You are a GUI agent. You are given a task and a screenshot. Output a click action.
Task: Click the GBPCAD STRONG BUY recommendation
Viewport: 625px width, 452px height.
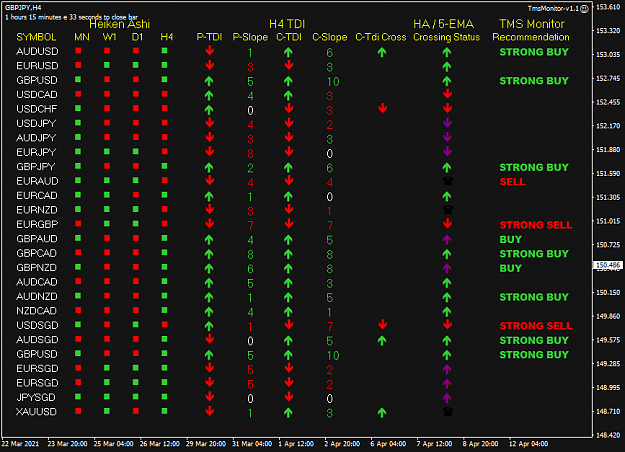534,254
